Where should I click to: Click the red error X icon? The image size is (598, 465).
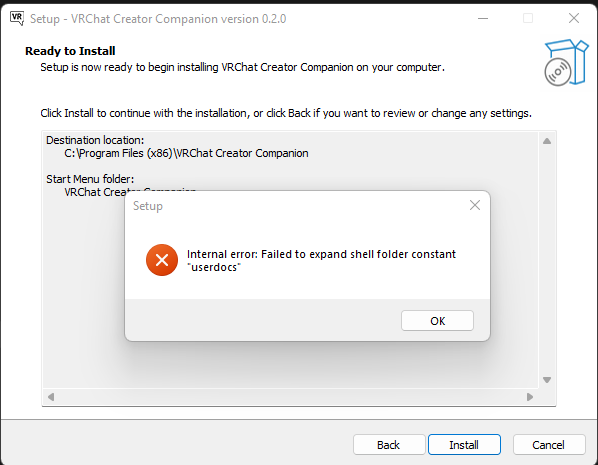pos(162,260)
